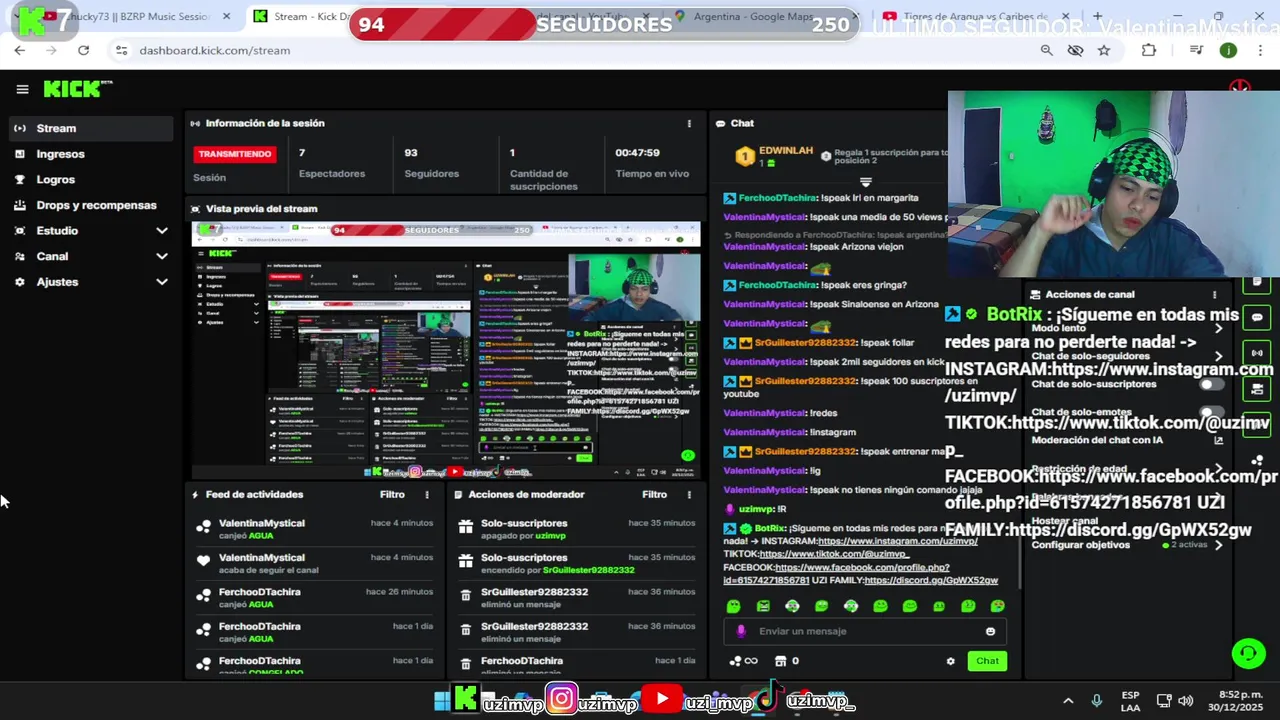Open a new browser tab
The width and height of the screenshot is (1280, 720).
[x=1097, y=16]
